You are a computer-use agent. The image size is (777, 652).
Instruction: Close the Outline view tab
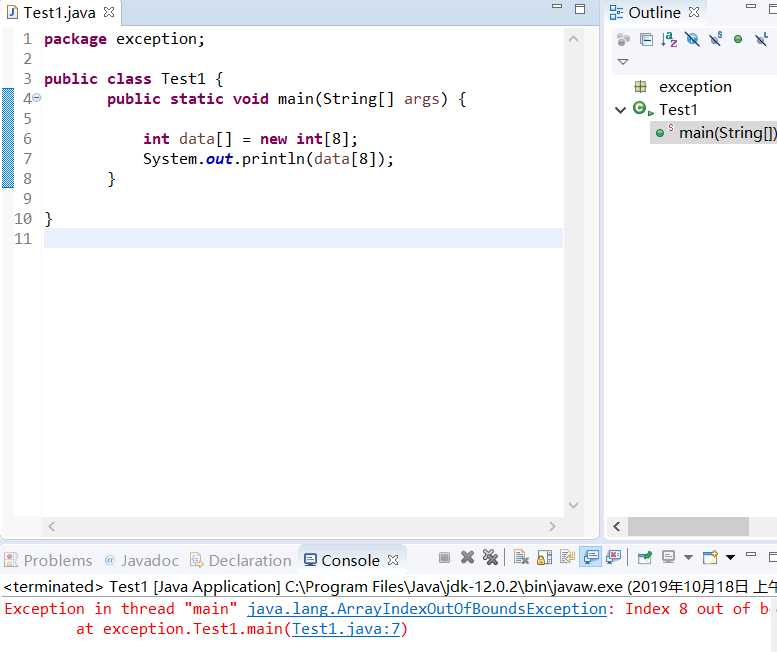[694, 12]
